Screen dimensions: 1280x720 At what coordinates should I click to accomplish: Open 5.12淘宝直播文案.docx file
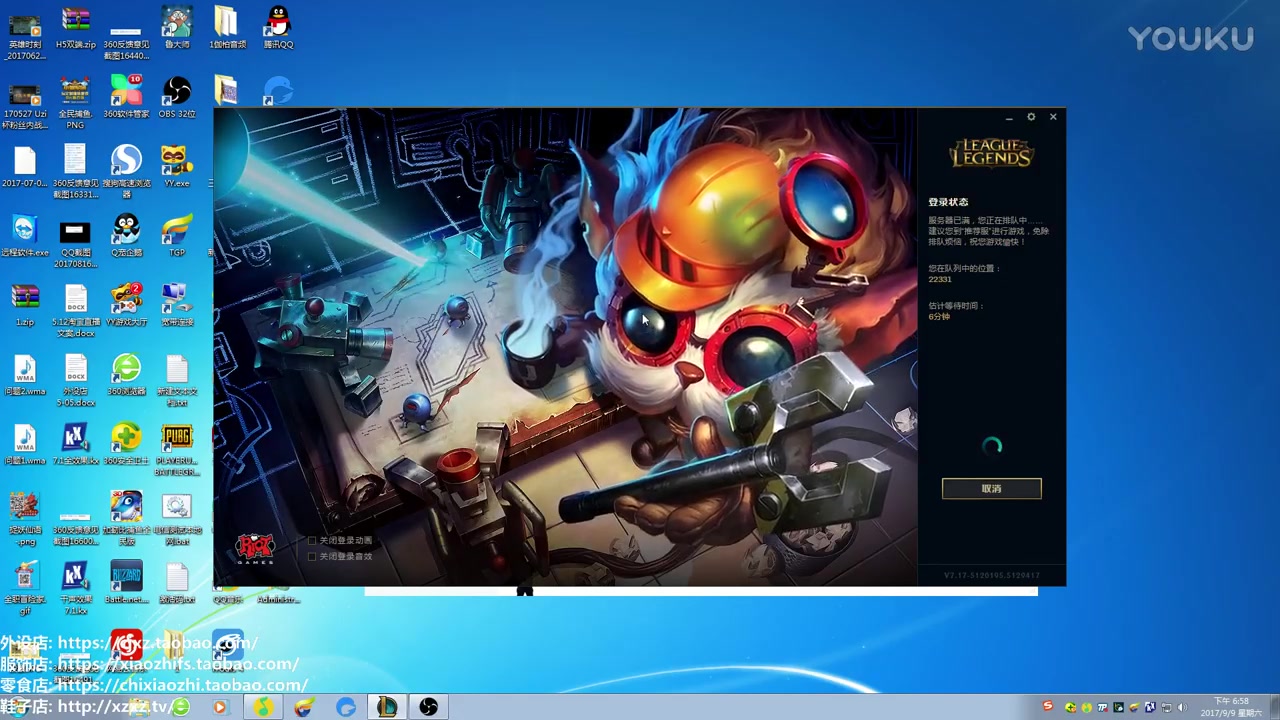(75, 310)
